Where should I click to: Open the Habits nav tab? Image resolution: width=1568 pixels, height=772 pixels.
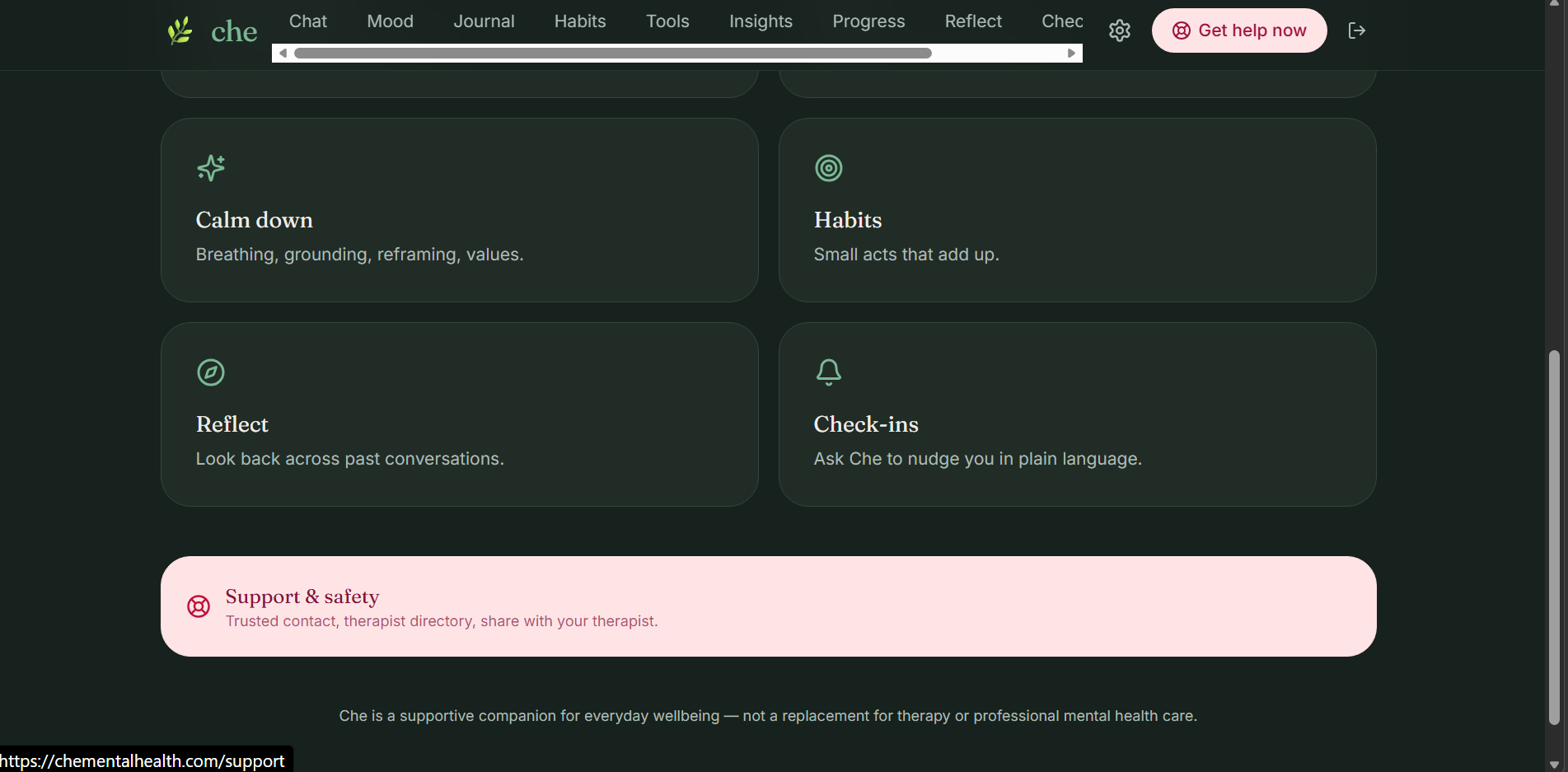[x=580, y=21]
